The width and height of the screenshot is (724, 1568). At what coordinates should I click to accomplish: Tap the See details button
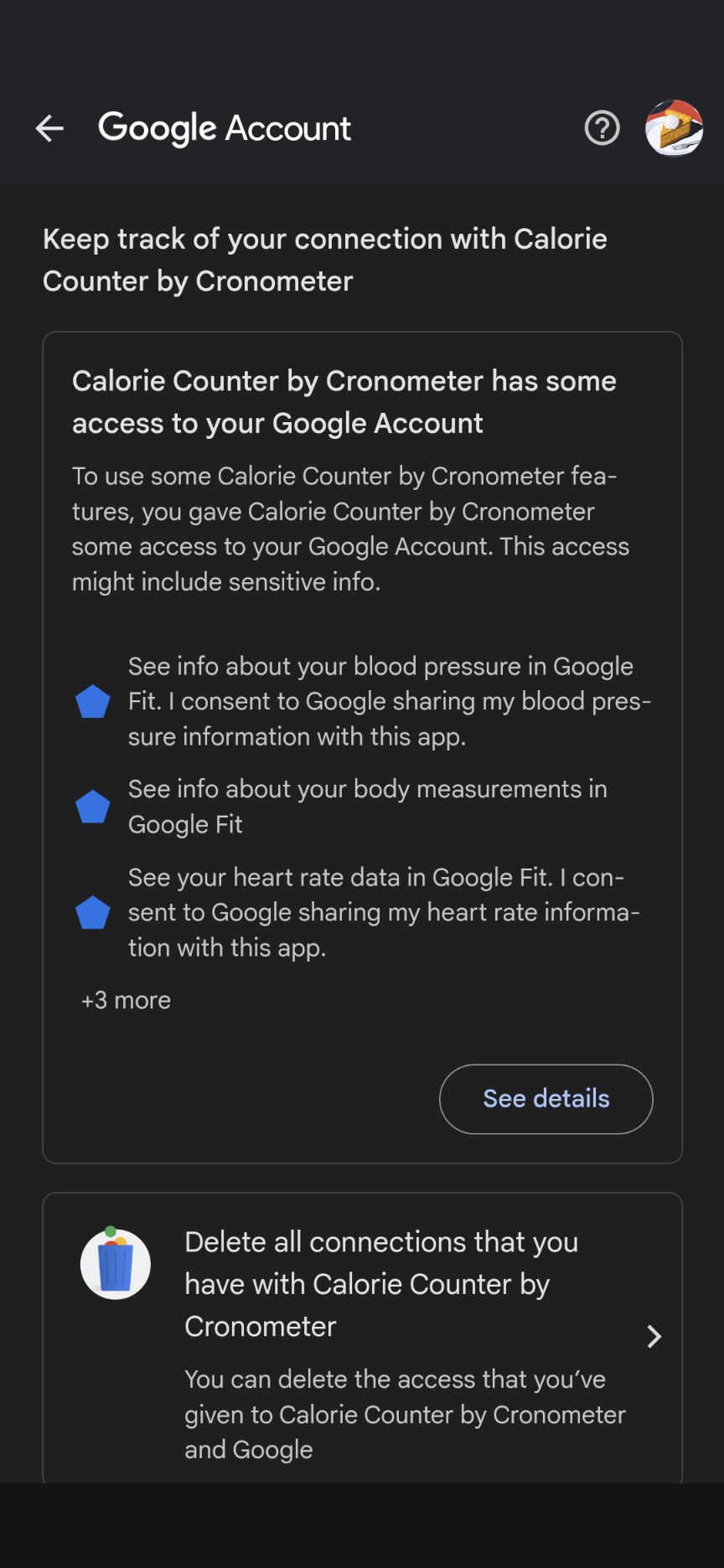point(546,1099)
